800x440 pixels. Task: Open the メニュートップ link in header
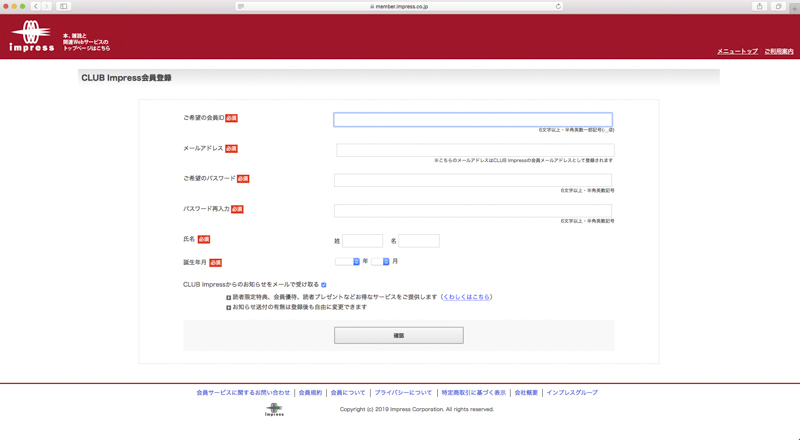click(x=737, y=52)
